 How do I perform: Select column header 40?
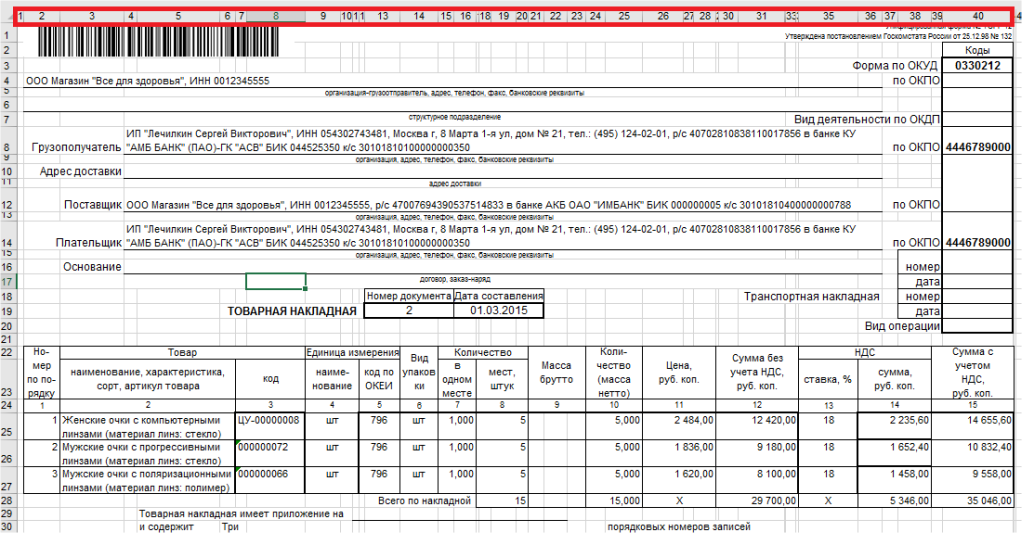(978, 16)
